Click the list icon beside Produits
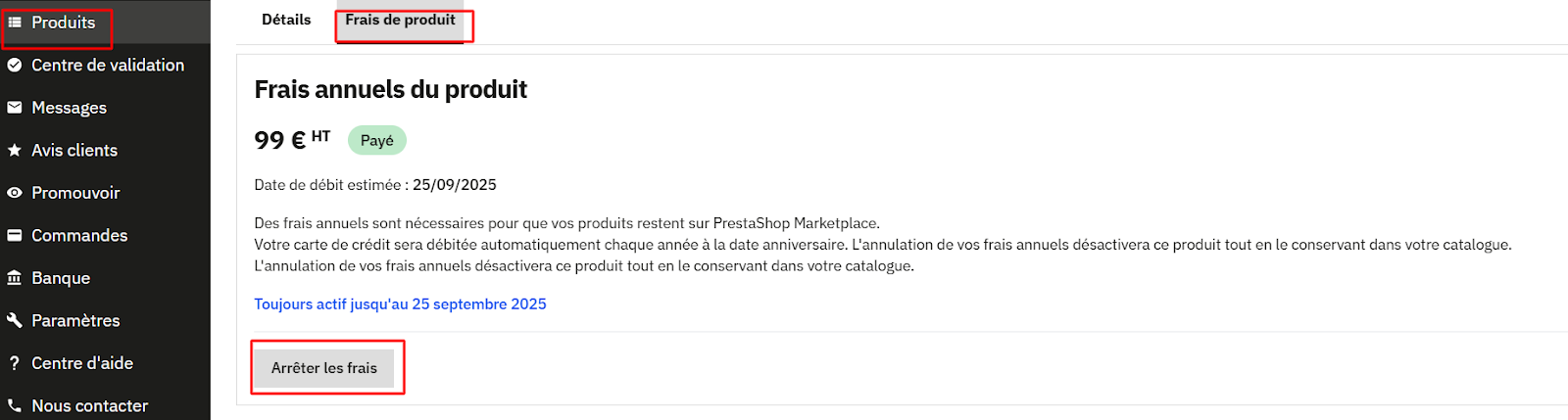1568x420 pixels. pos(15,23)
